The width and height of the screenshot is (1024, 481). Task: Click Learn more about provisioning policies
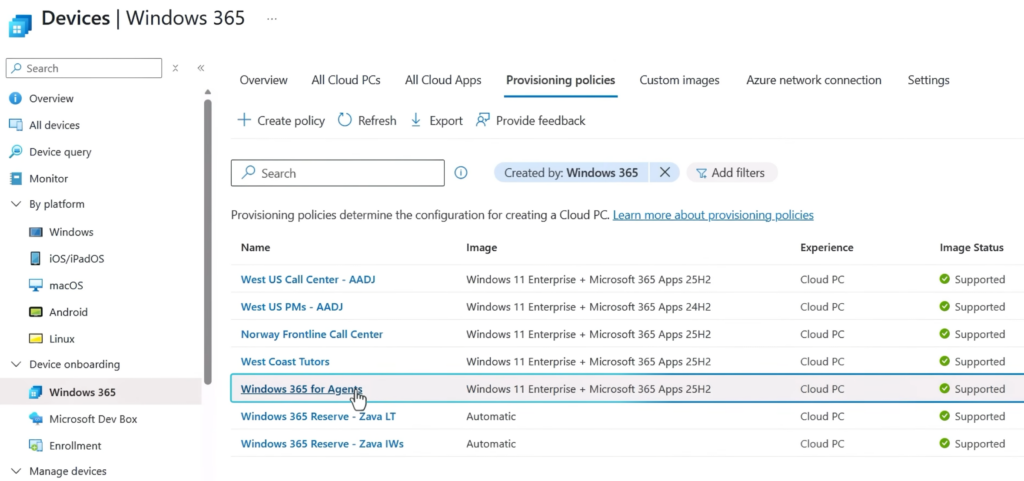tap(712, 215)
